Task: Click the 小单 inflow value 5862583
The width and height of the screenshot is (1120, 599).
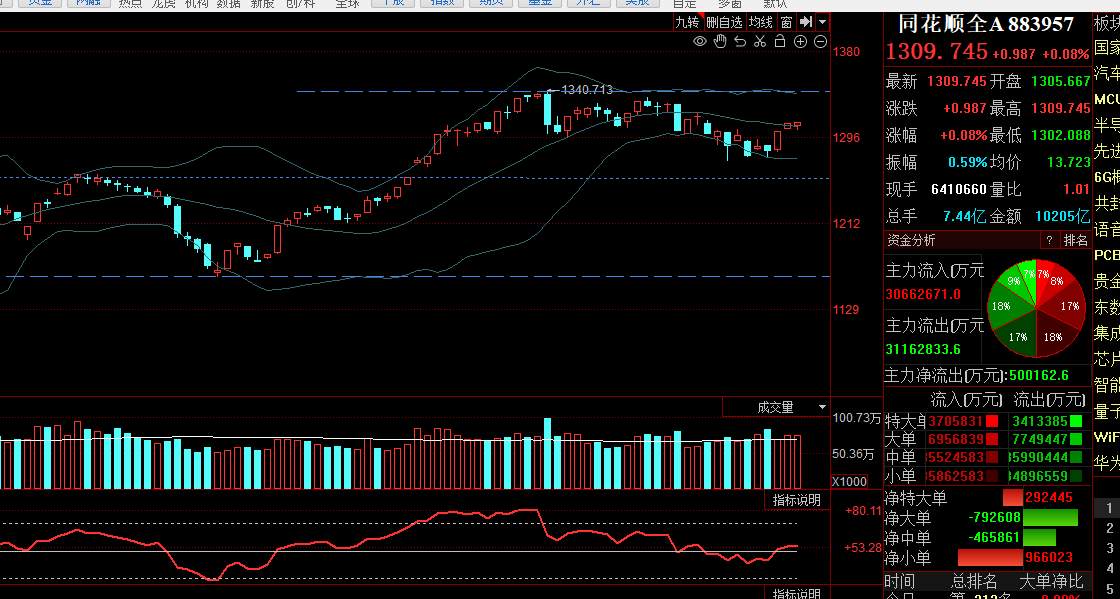Action: 955,475
